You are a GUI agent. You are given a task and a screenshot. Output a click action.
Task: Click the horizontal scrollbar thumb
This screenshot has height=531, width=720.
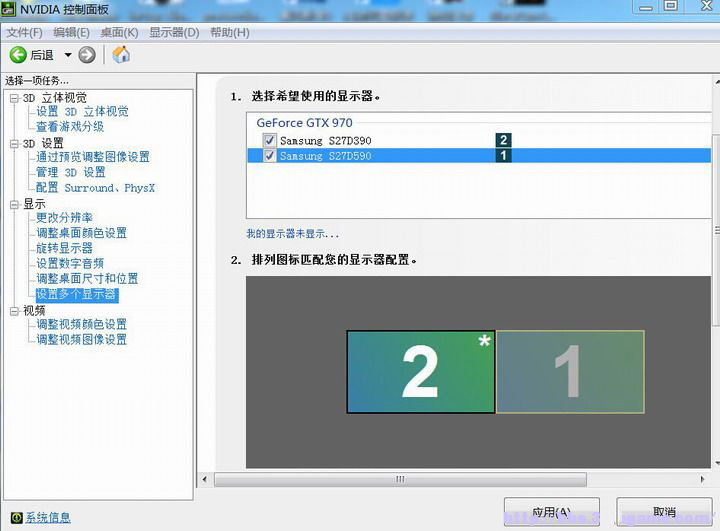[400, 479]
